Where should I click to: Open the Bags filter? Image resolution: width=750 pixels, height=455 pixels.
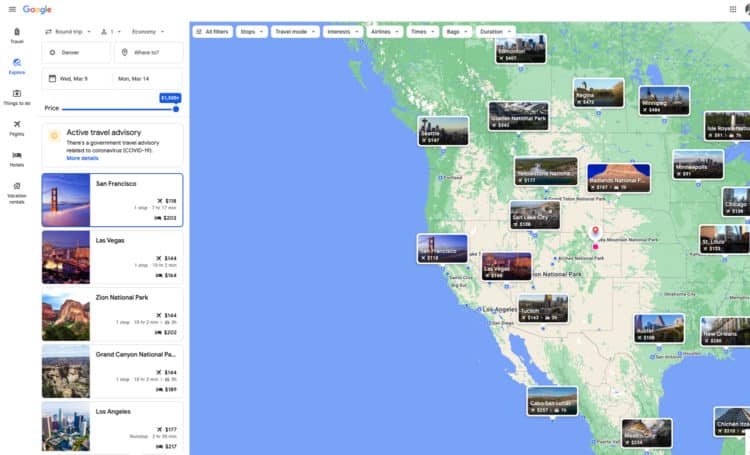click(456, 32)
